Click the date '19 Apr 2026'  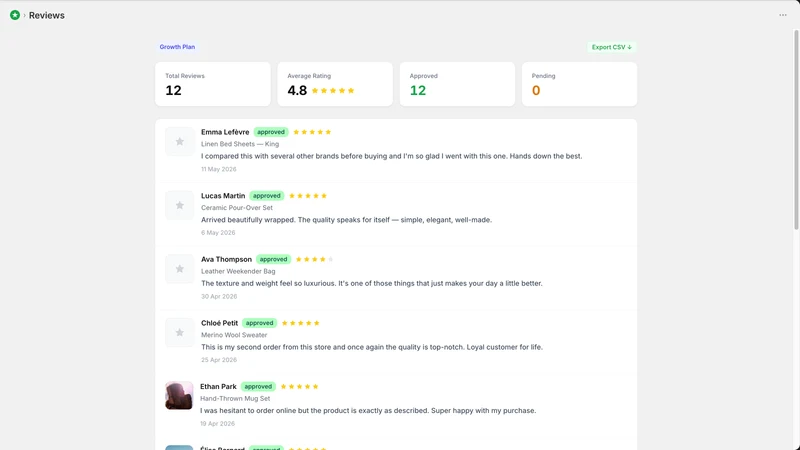[x=217, y=423]
